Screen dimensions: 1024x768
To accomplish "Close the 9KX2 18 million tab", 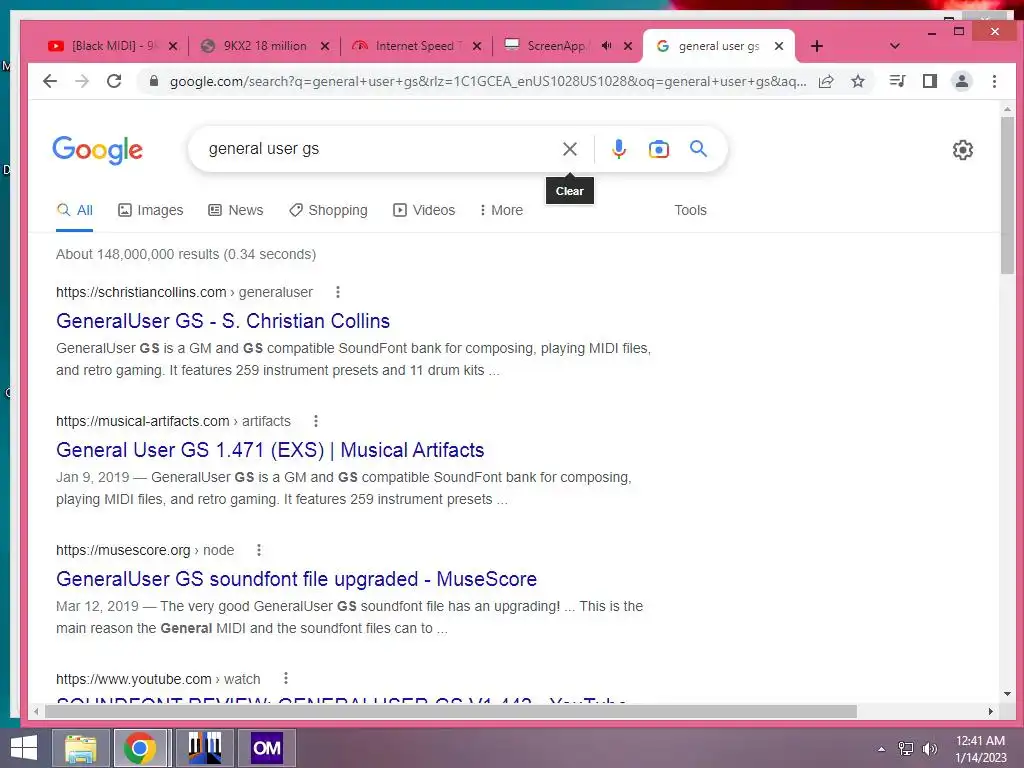I will coord(325,46).
